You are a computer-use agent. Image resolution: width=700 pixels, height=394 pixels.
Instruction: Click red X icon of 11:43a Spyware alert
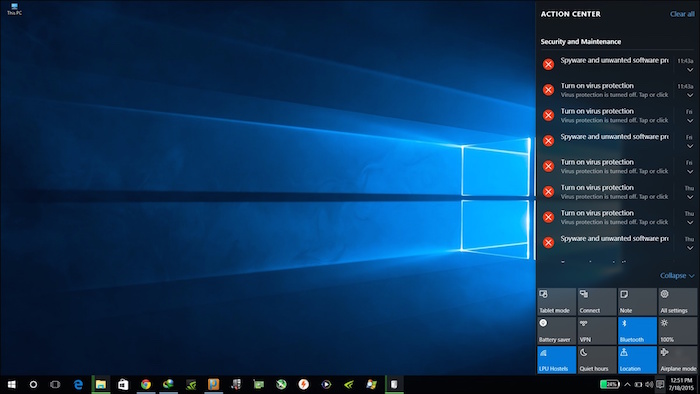pyautogui.click(x=548, y=64)
